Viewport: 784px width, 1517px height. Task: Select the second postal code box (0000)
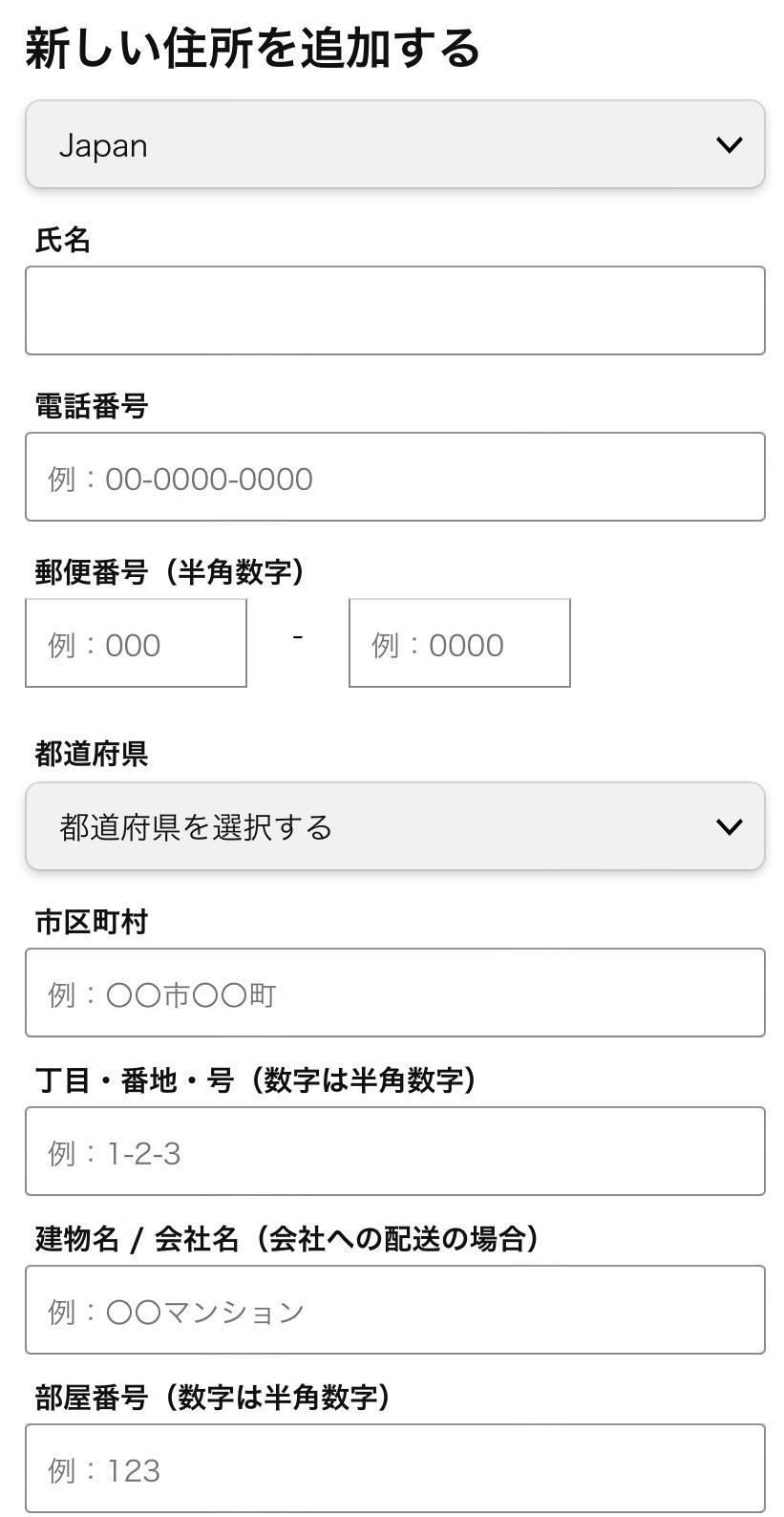coord(459,643)
